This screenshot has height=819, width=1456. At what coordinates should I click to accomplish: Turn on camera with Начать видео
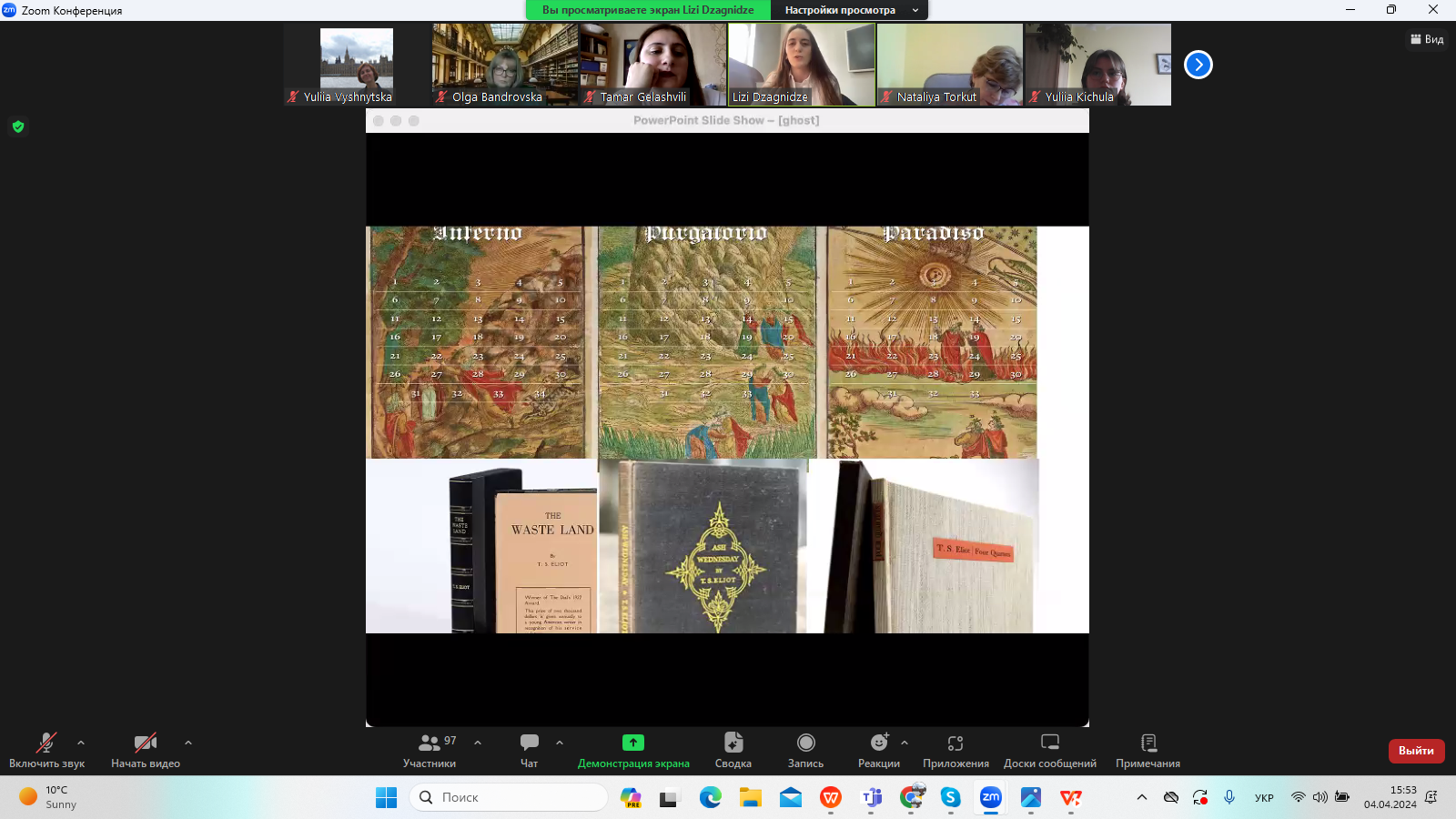pyautogui.click(x=145, y=750)
